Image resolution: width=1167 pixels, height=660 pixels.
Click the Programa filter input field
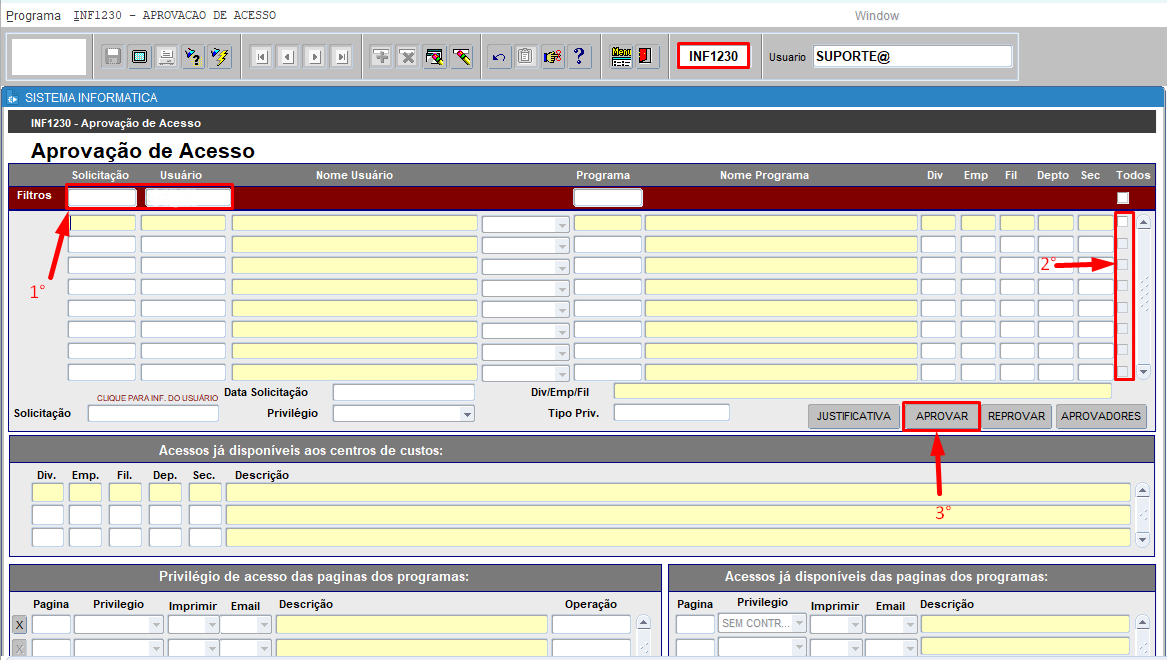pyautogui.click(x=607, y=197)
